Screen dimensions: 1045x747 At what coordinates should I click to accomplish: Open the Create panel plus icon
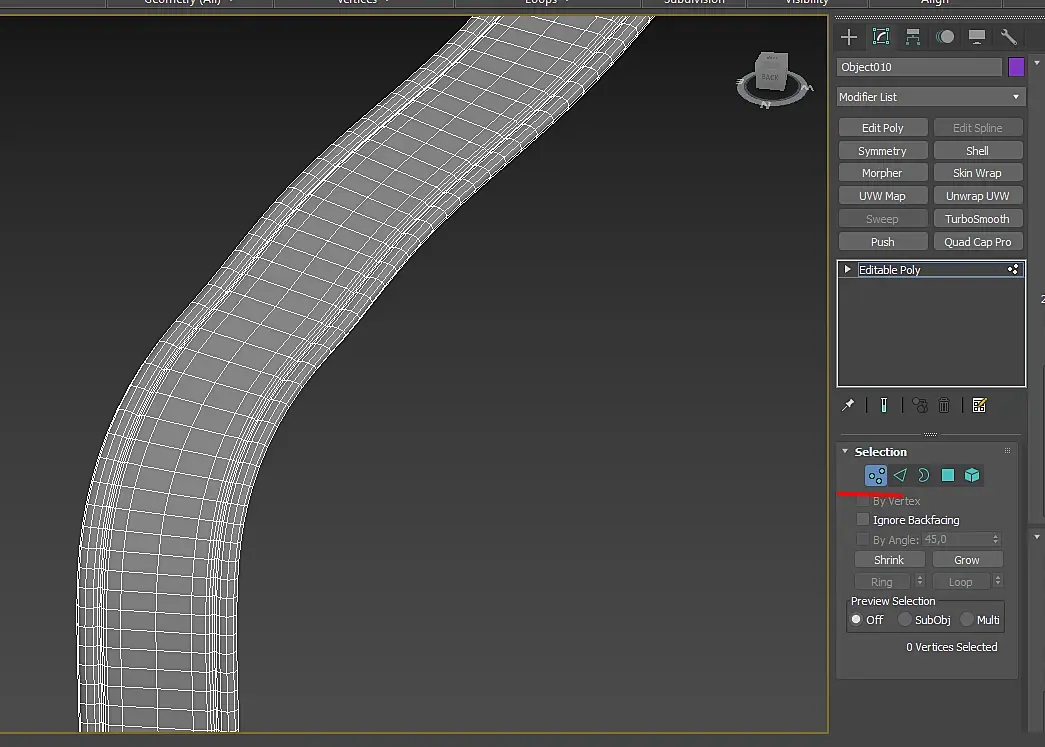tap(848, 37)
